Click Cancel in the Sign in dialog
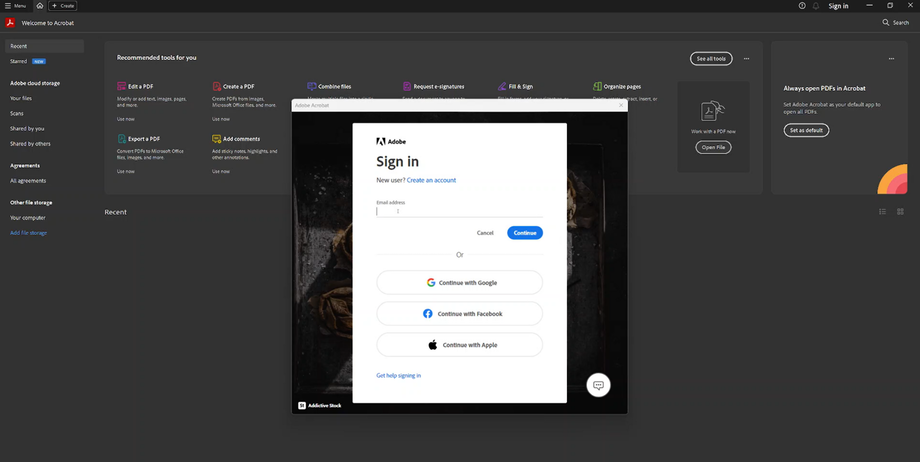920x462 pixels. tap(485, 233)
